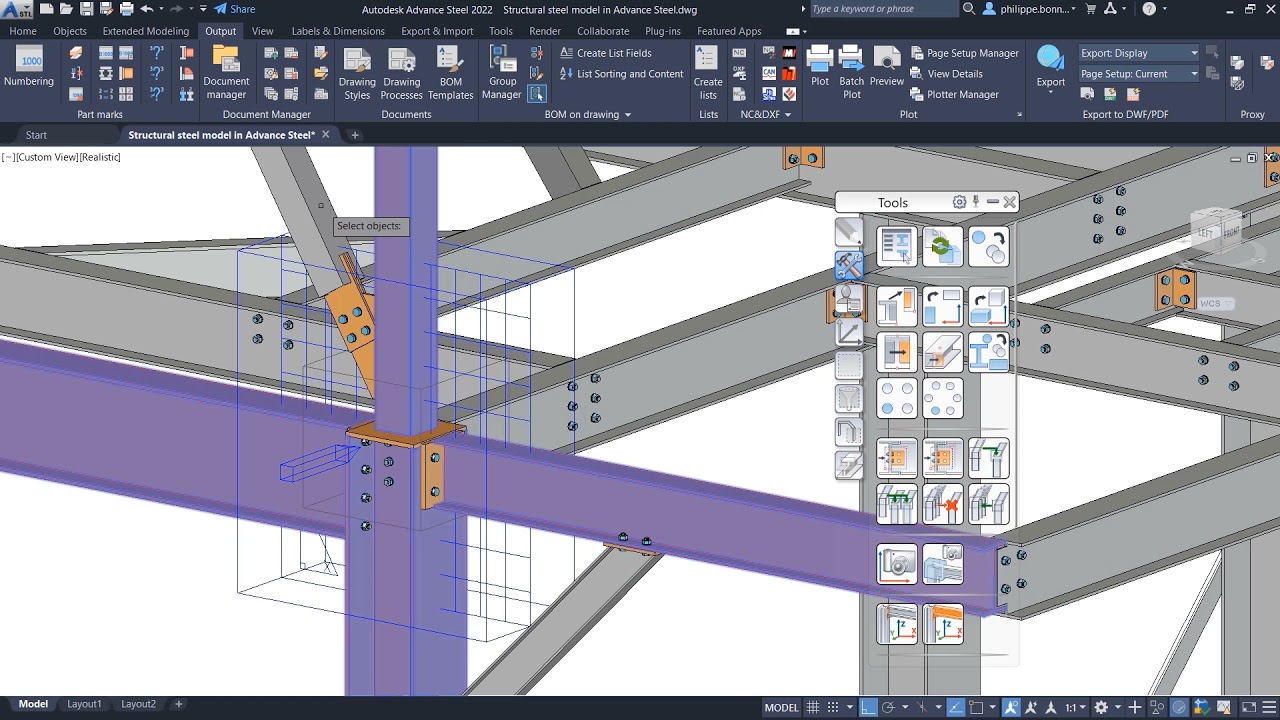The image size is (1280, 720).
Task: Open the Document manager
Action: 226,73
